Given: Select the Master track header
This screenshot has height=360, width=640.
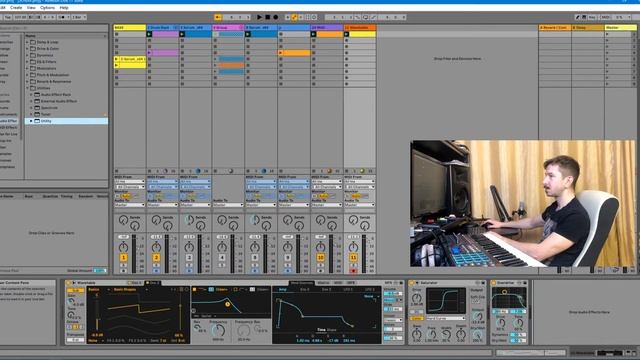Looking at the screenshot, I should 620,27.
